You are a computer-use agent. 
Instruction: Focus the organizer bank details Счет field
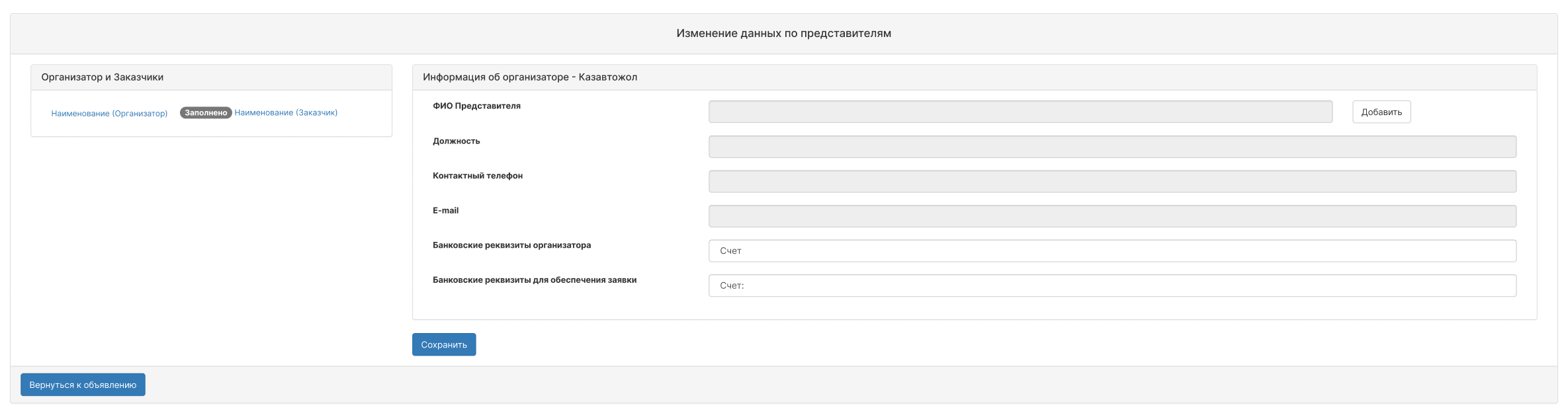(x=1111, y=251)
